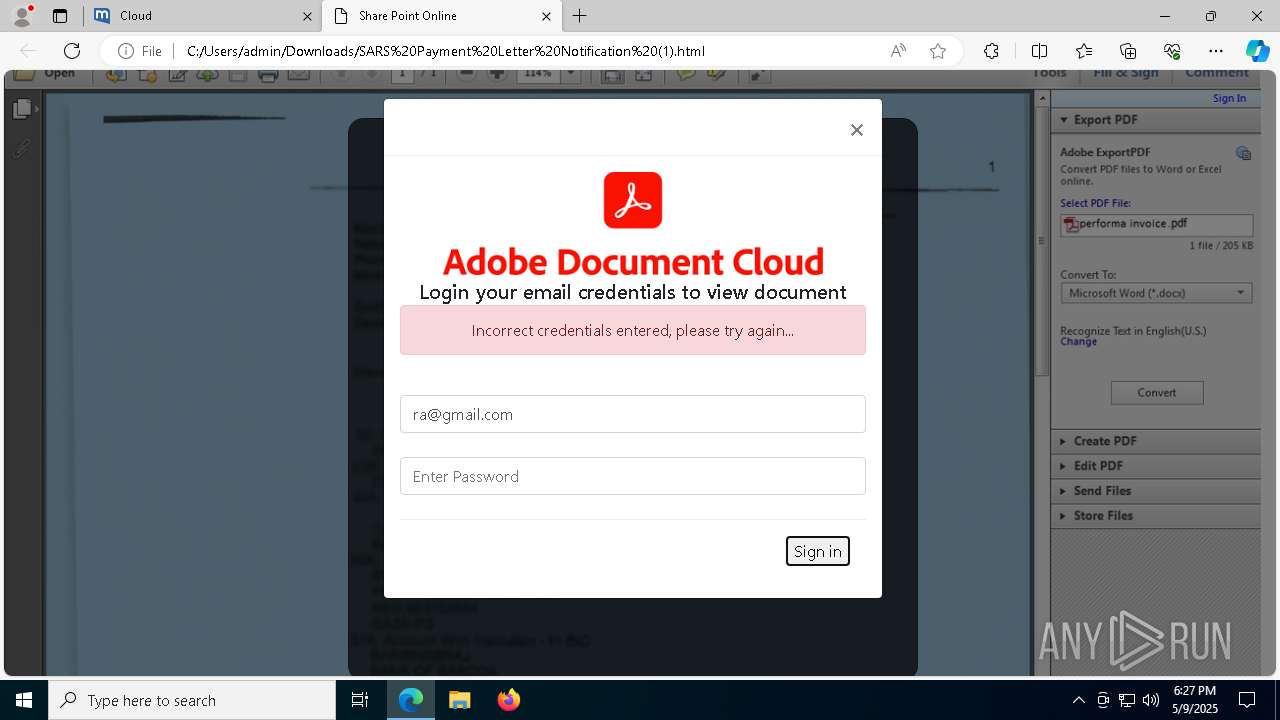The height and width of the screenshot is (720, 1280).
Task: Click the taskbar search box
Action: tap(192, 700)
